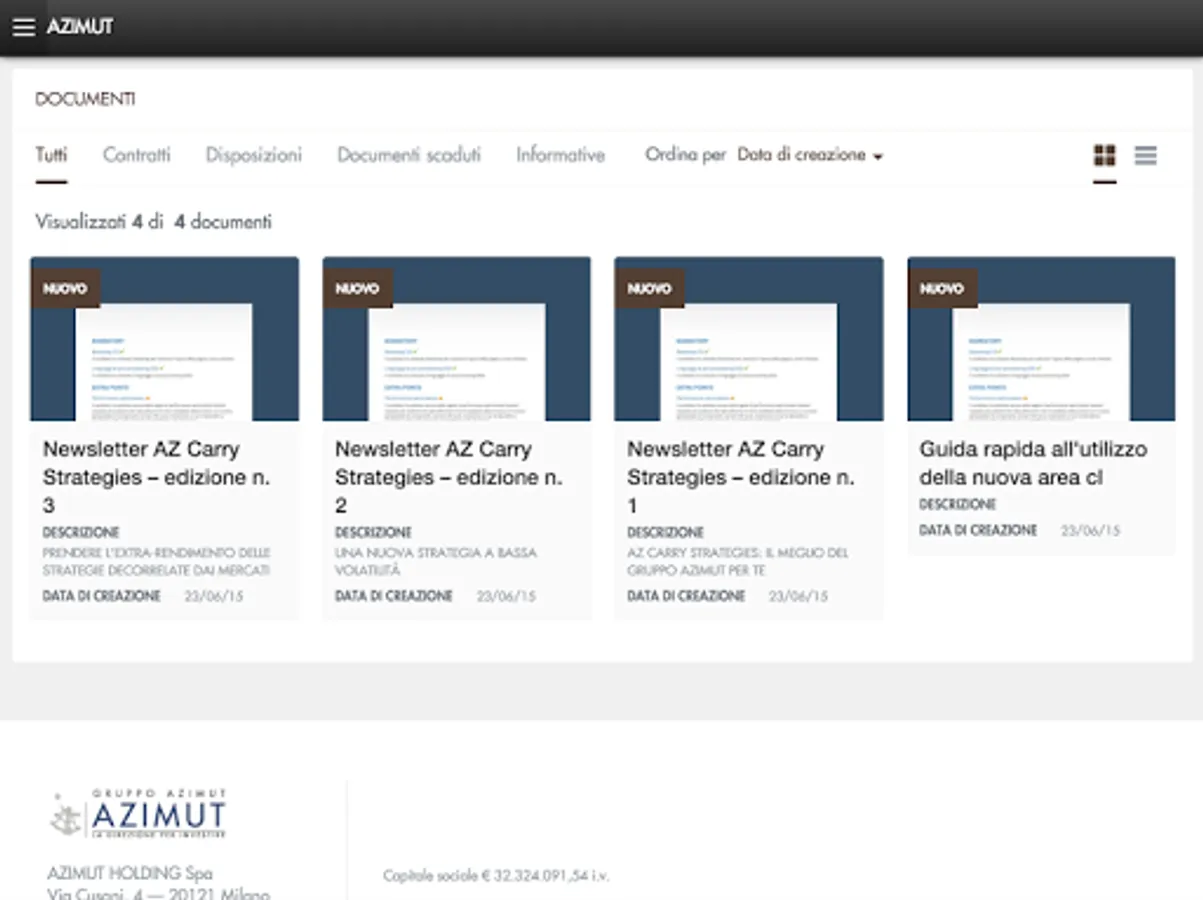Click the AZIMUT title in top bar
This screenshot has width=1203, height=900.
click(x=80, y=27)
